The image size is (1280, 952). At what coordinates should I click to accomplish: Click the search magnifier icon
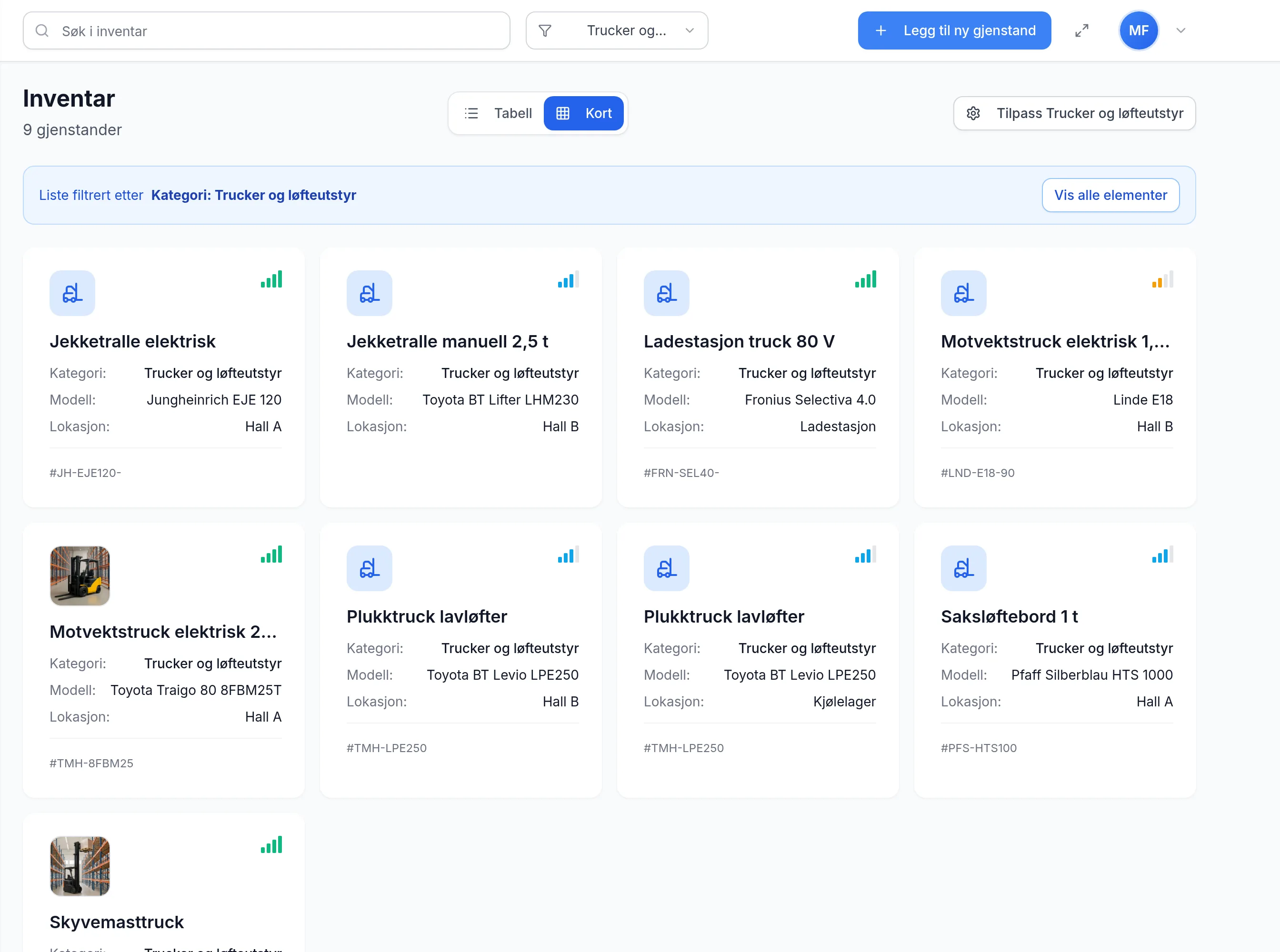(42, 30)
